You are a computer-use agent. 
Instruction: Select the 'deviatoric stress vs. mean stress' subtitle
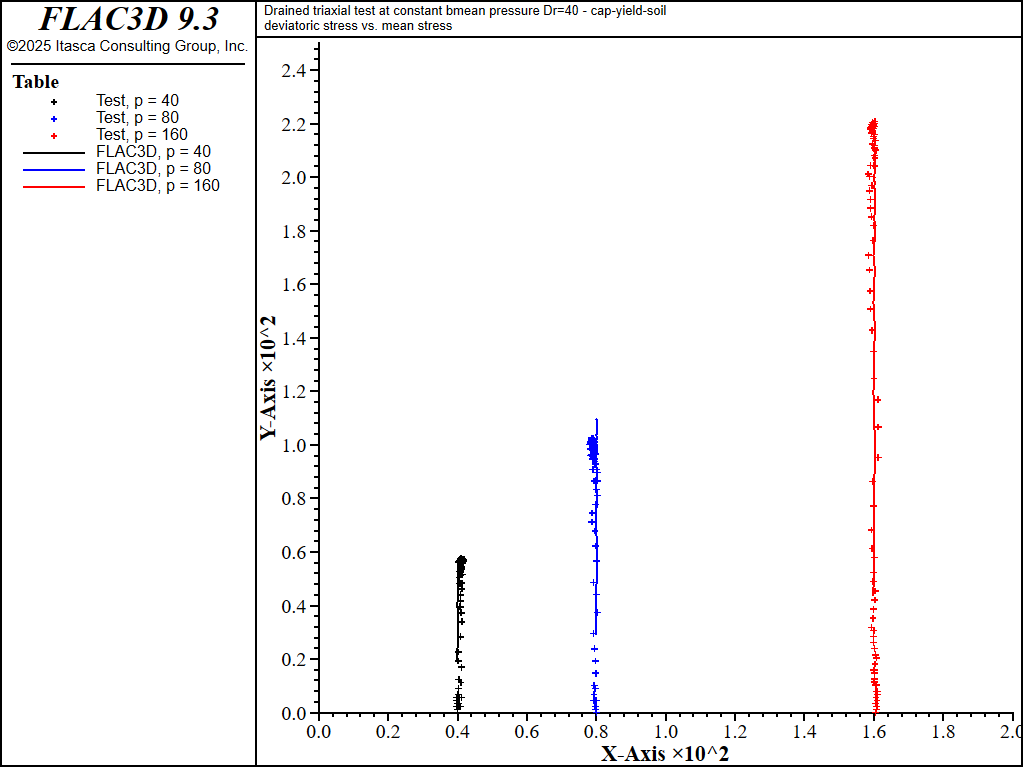(358, 26)
